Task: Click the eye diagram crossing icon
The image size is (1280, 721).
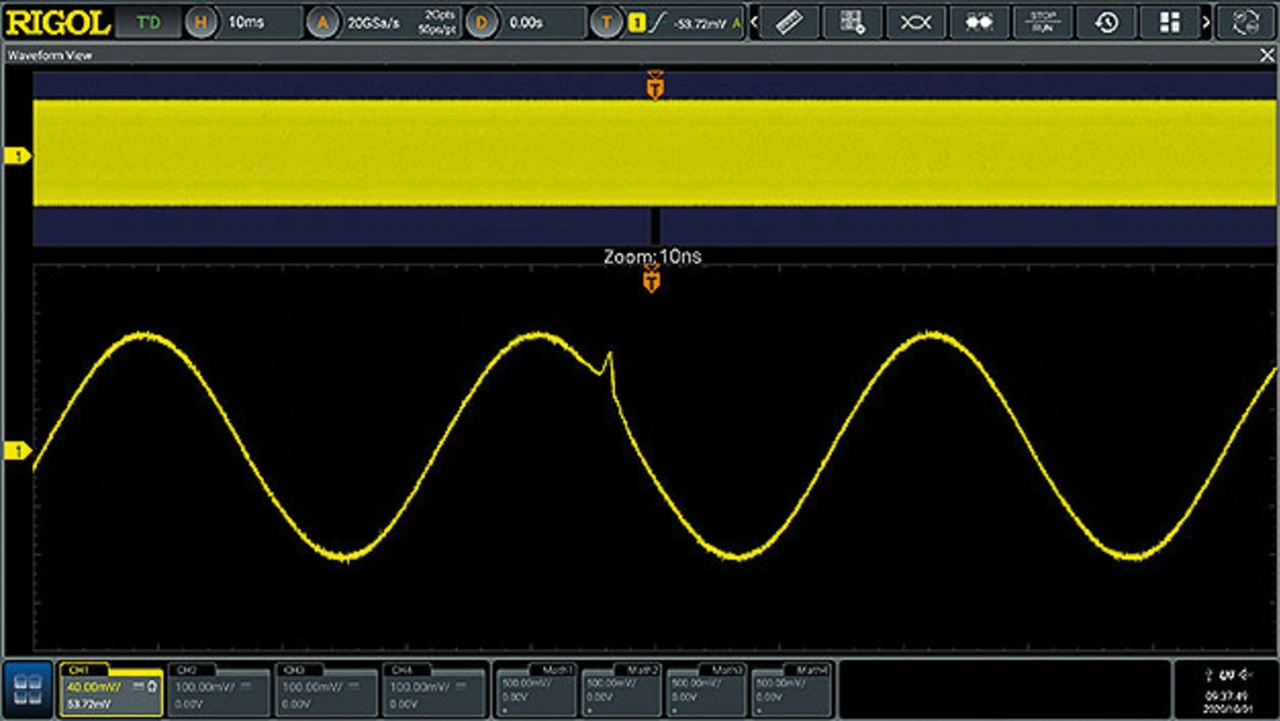Action: (916, 22)
